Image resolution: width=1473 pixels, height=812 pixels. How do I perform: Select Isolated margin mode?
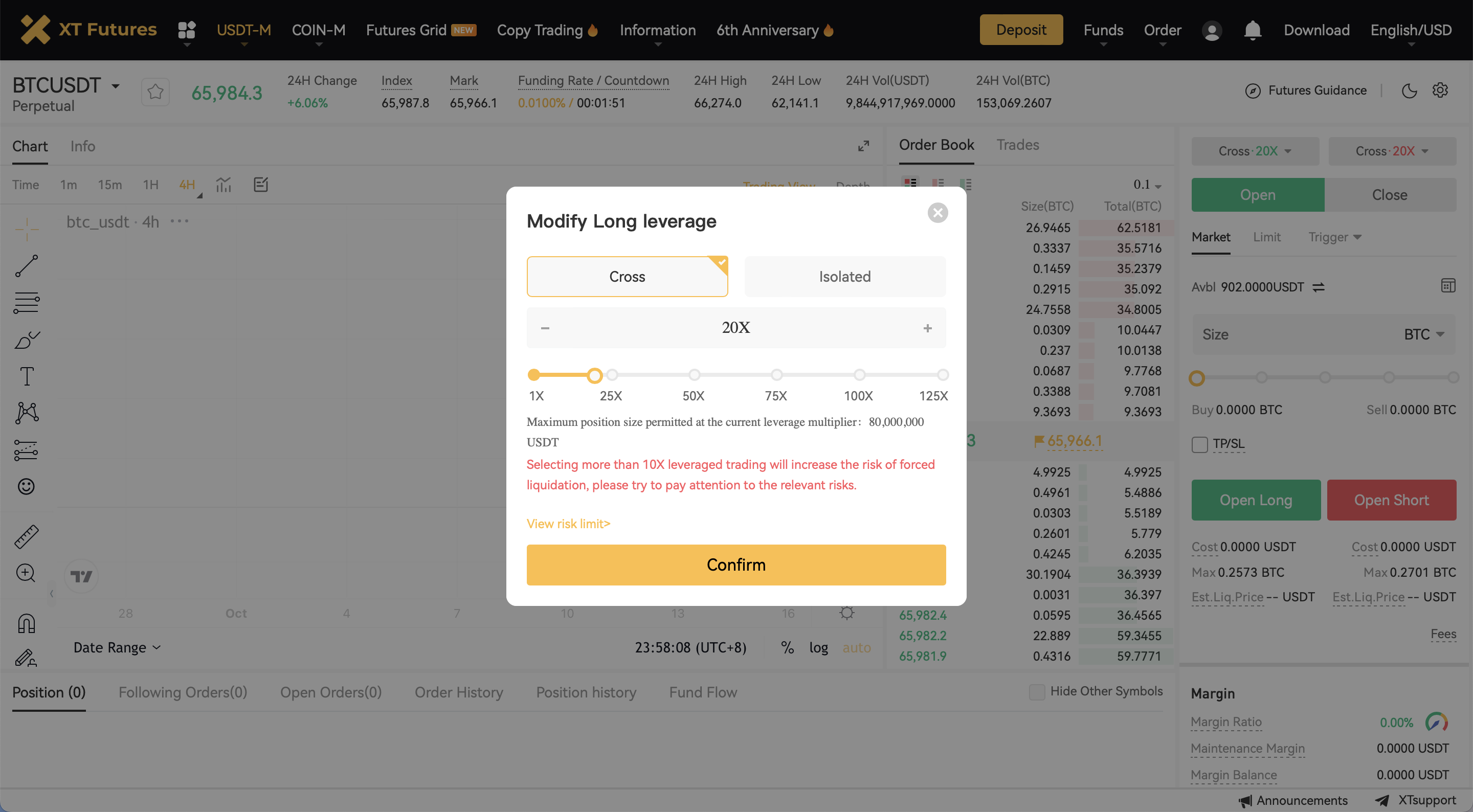(x=844, y=276)
